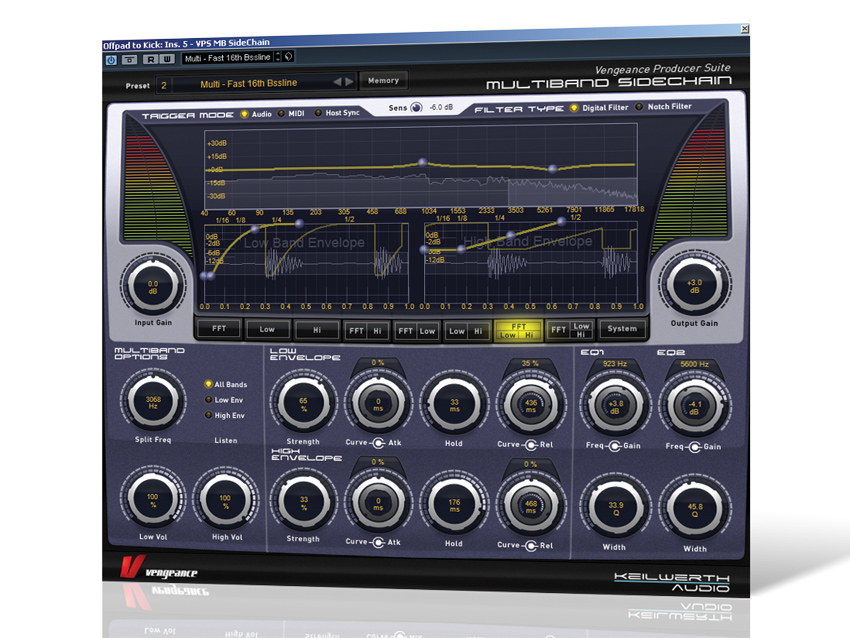
Task: Toggle Low Envelope Curve-Atk switch
Action: 378,442
